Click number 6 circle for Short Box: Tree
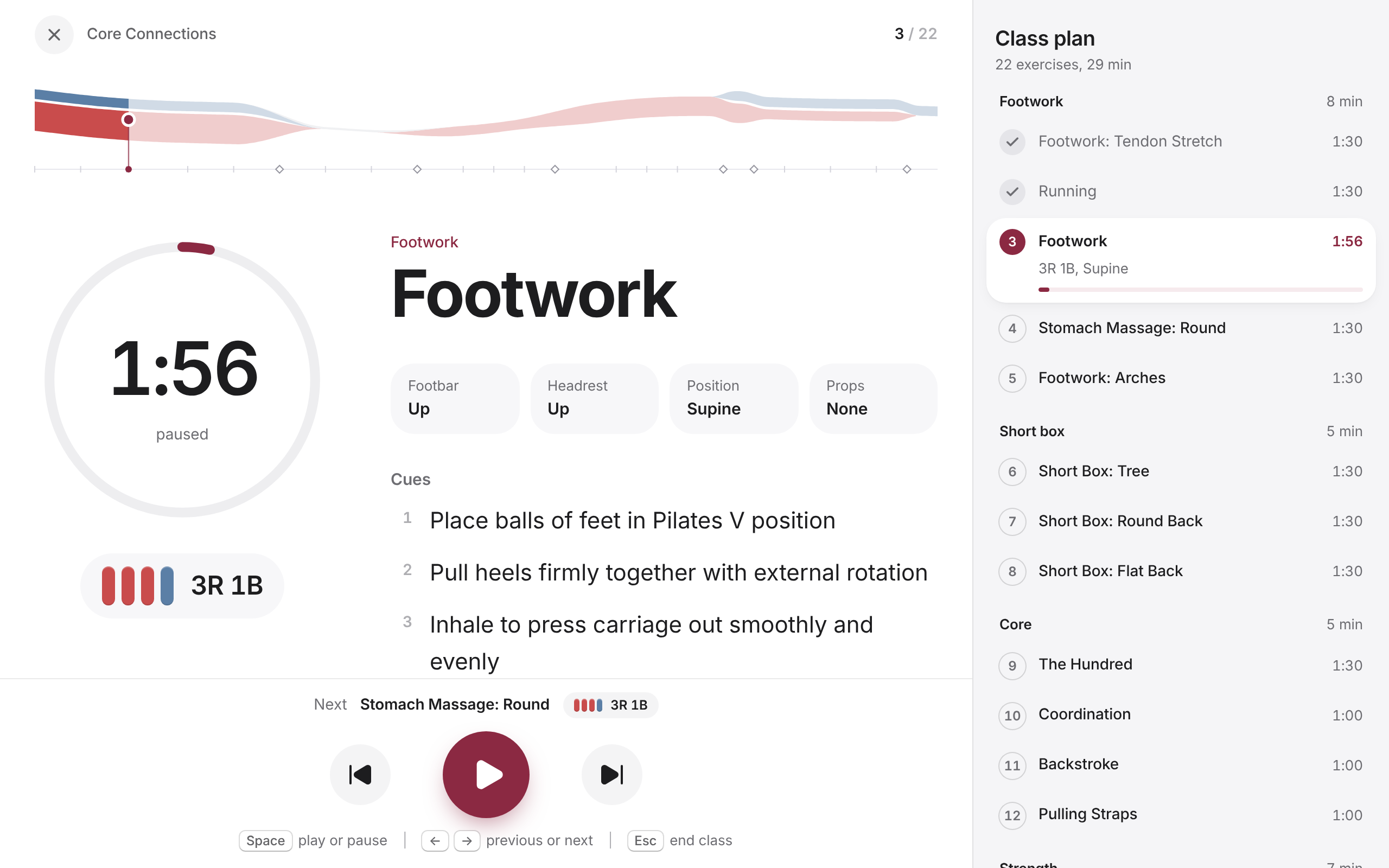Viewport: 1389px width, 868px height. click(1012, 471)
